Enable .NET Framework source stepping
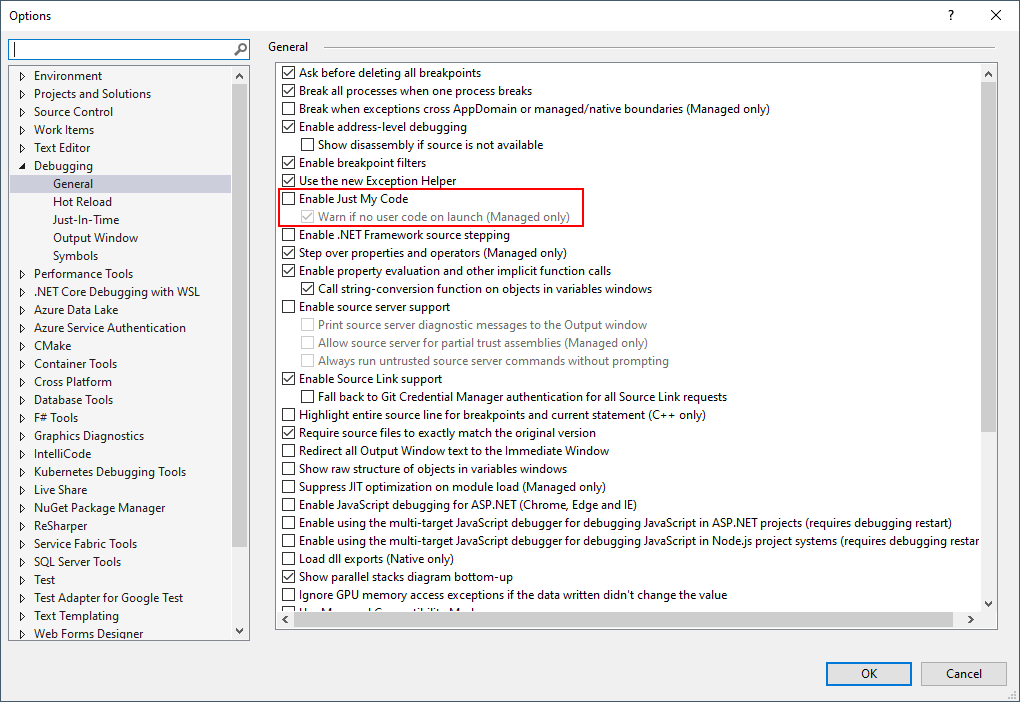1020x702 pixels. 288,235
